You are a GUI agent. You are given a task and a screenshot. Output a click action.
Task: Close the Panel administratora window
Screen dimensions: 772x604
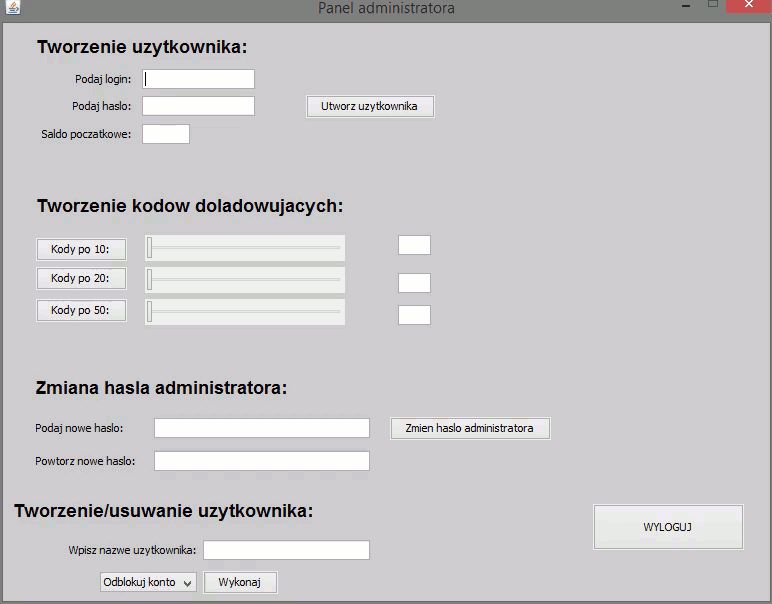pos(749,5)
